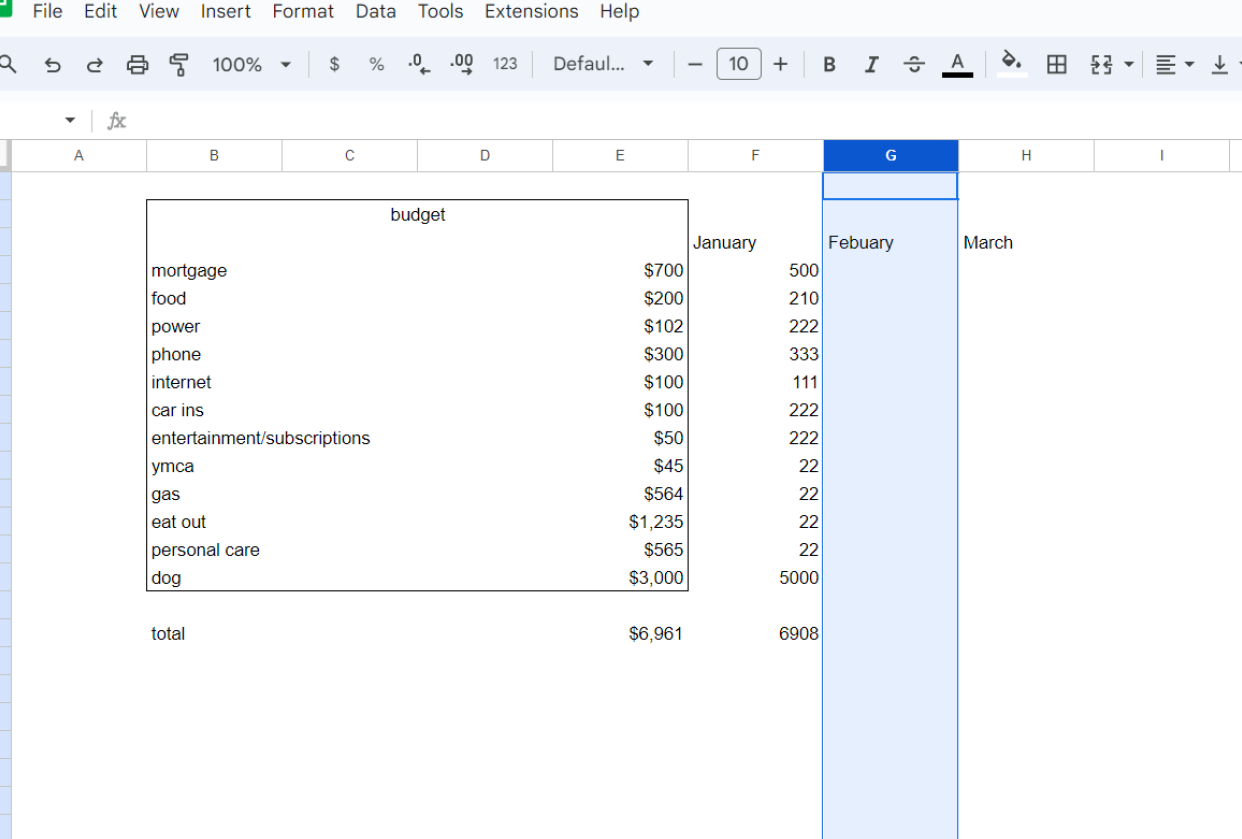Select the Paint format roller icon
The width and height of the screenshot is (1242, 839).
tap(179, 64)
